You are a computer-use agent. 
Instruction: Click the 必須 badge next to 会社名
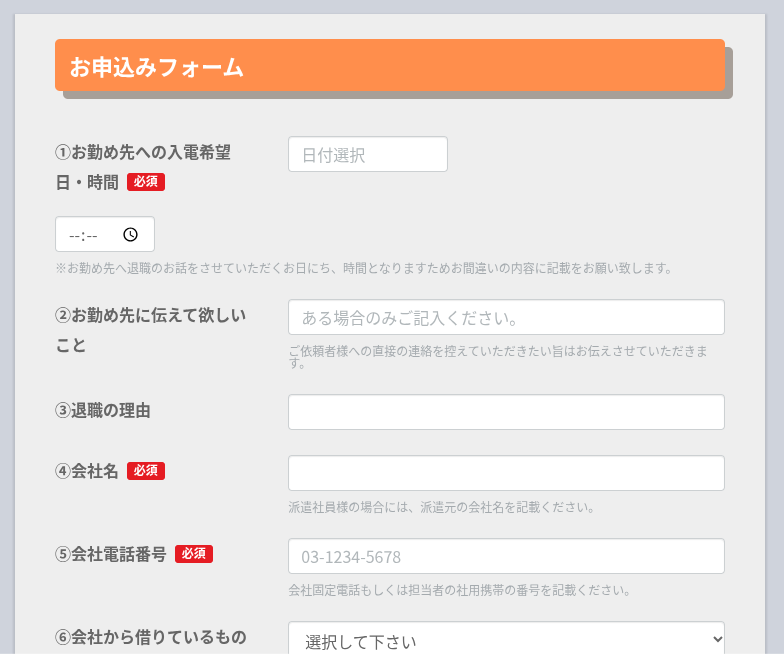pyautogui.click(x=146, y=470)
